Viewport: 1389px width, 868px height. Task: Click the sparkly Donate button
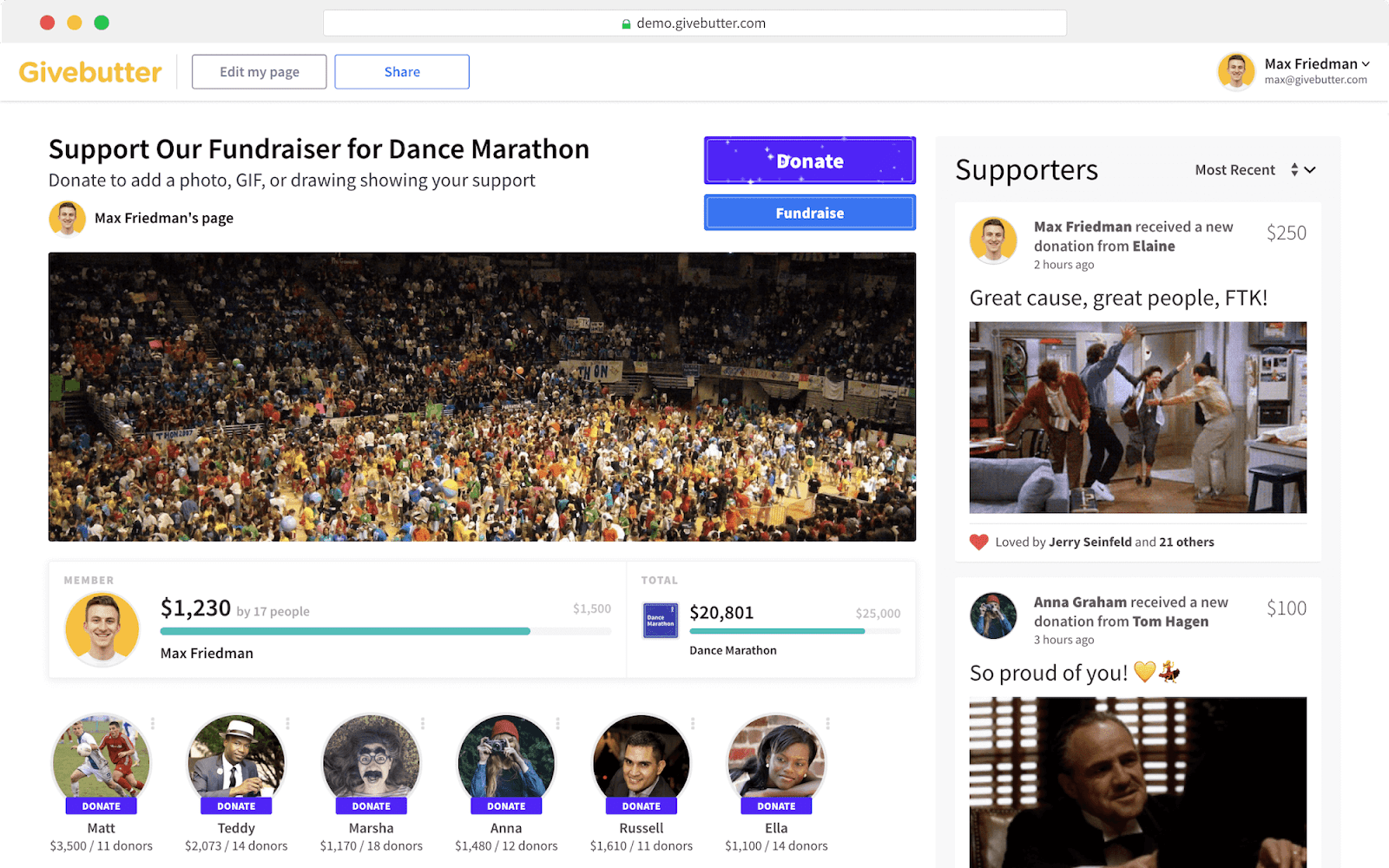(809, 161)
